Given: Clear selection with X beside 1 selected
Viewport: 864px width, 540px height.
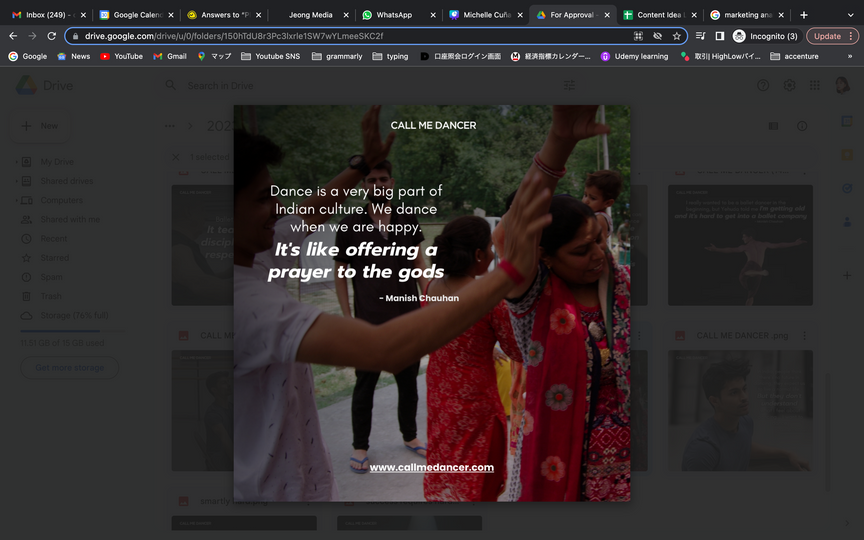Looking at the screenshot, I should click(x=175, y=157).
